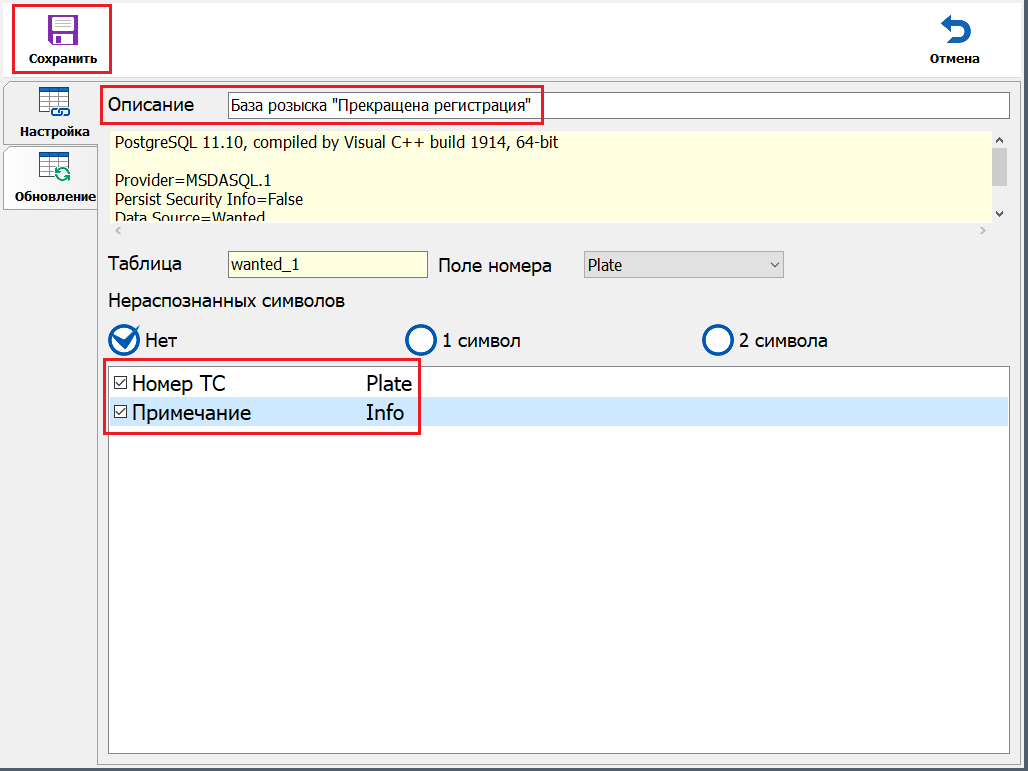Switch to the Обновление tab
The width and height of the screenshot is (1028, 771).
pos(54,177)
